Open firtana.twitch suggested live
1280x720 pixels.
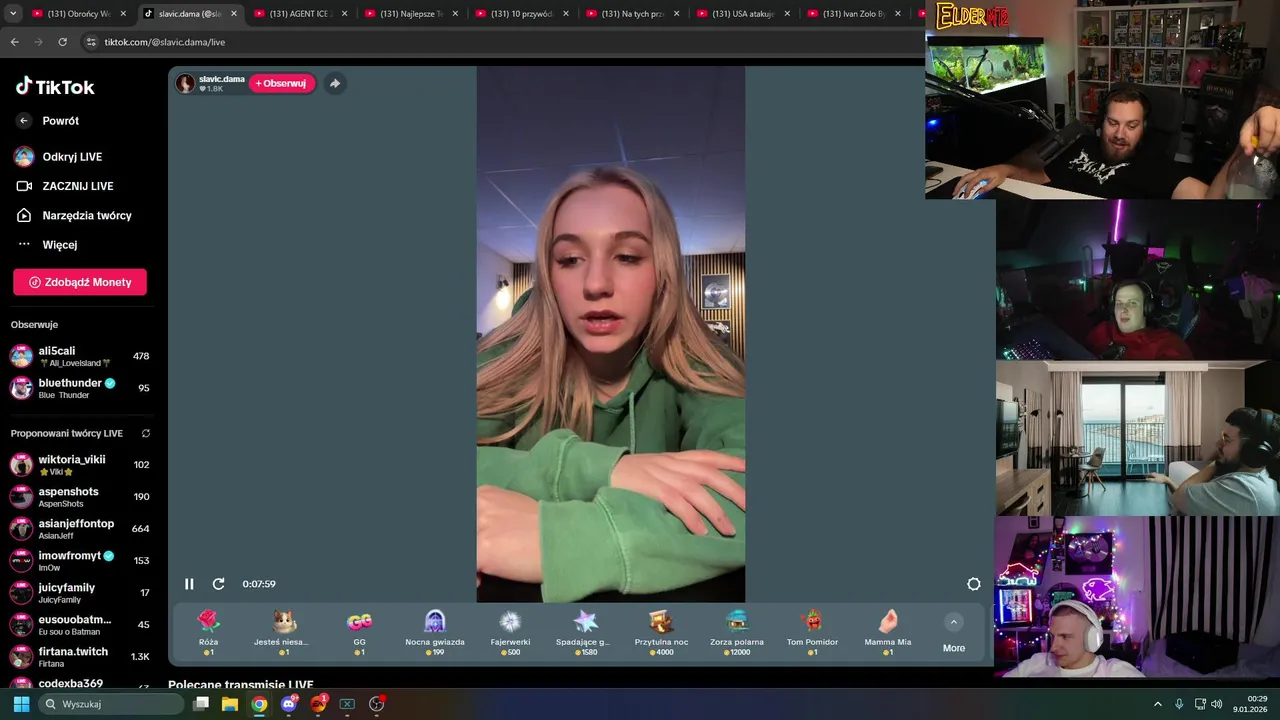coord(79,657)
